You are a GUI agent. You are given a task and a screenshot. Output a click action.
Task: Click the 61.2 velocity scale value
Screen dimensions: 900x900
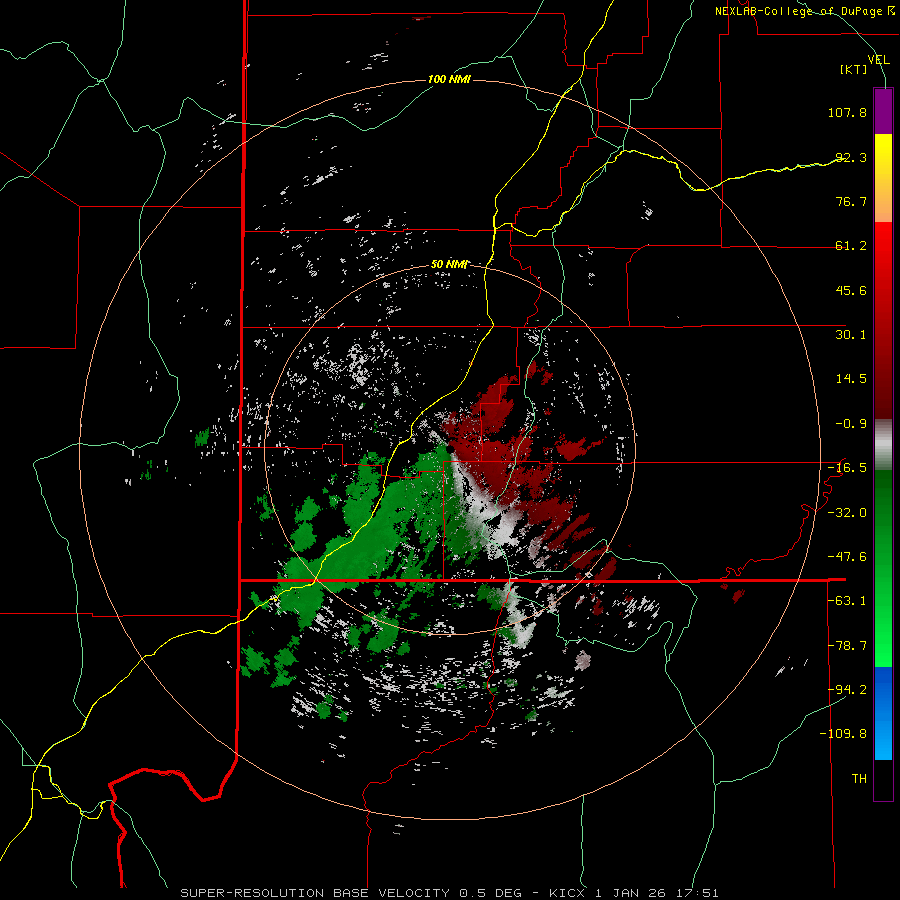[x=851, y=246]
